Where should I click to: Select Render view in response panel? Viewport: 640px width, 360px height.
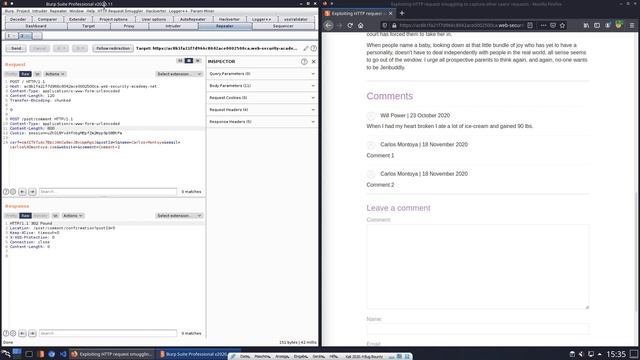(x=41, y=216)
